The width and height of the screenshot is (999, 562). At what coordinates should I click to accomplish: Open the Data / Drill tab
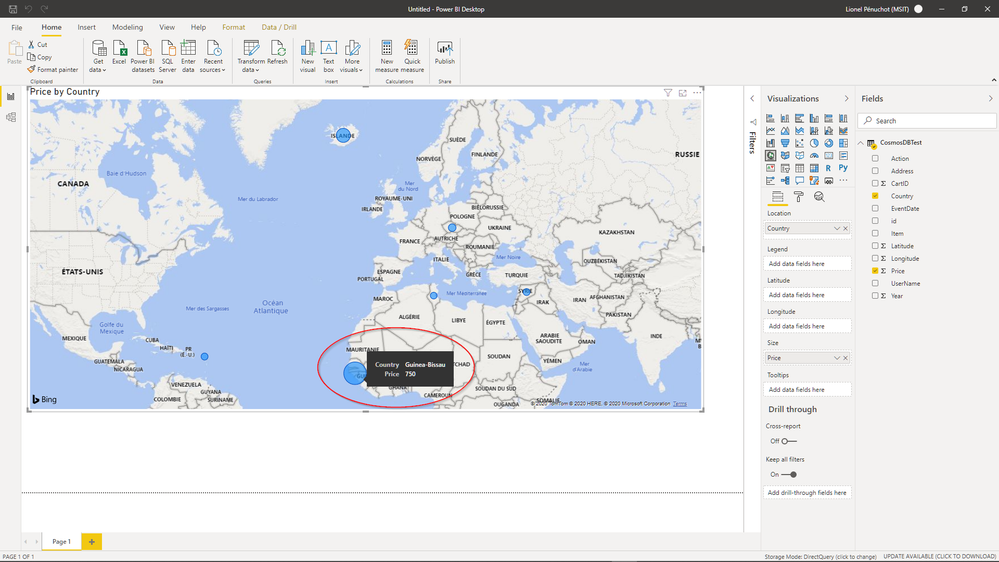point(279,27)
